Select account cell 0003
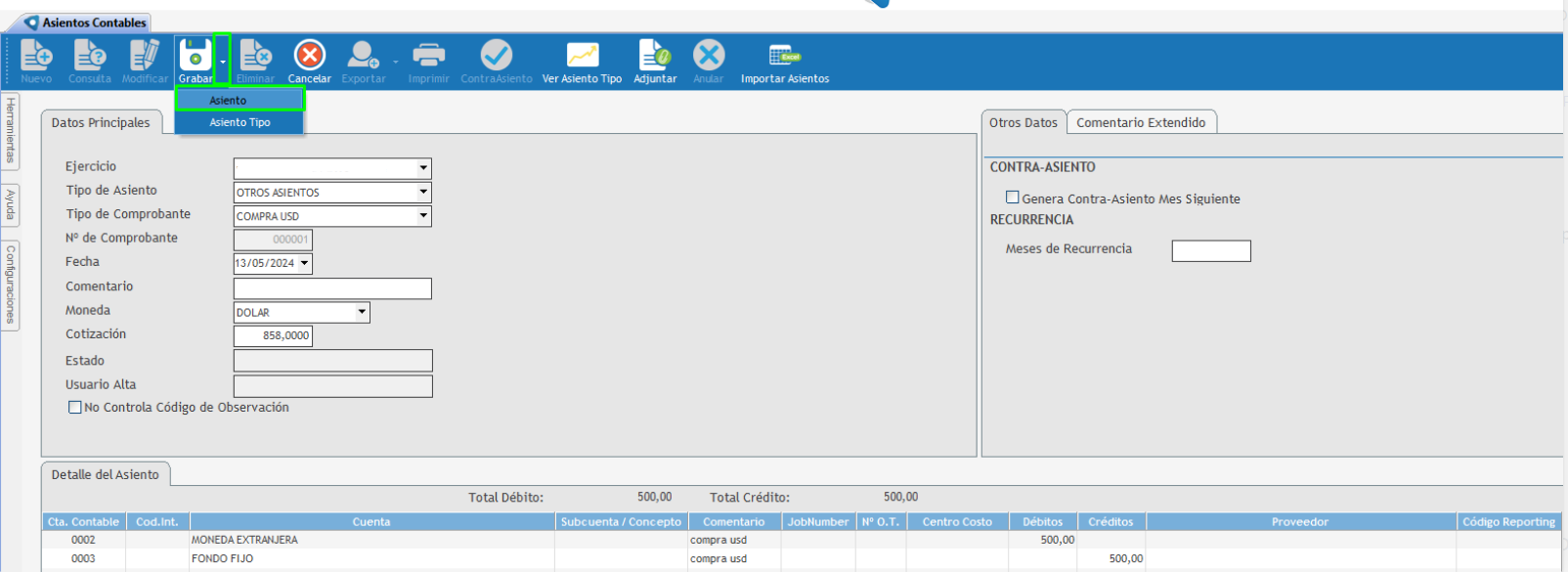Screen dimensions: 1568x572 [83, 558]
